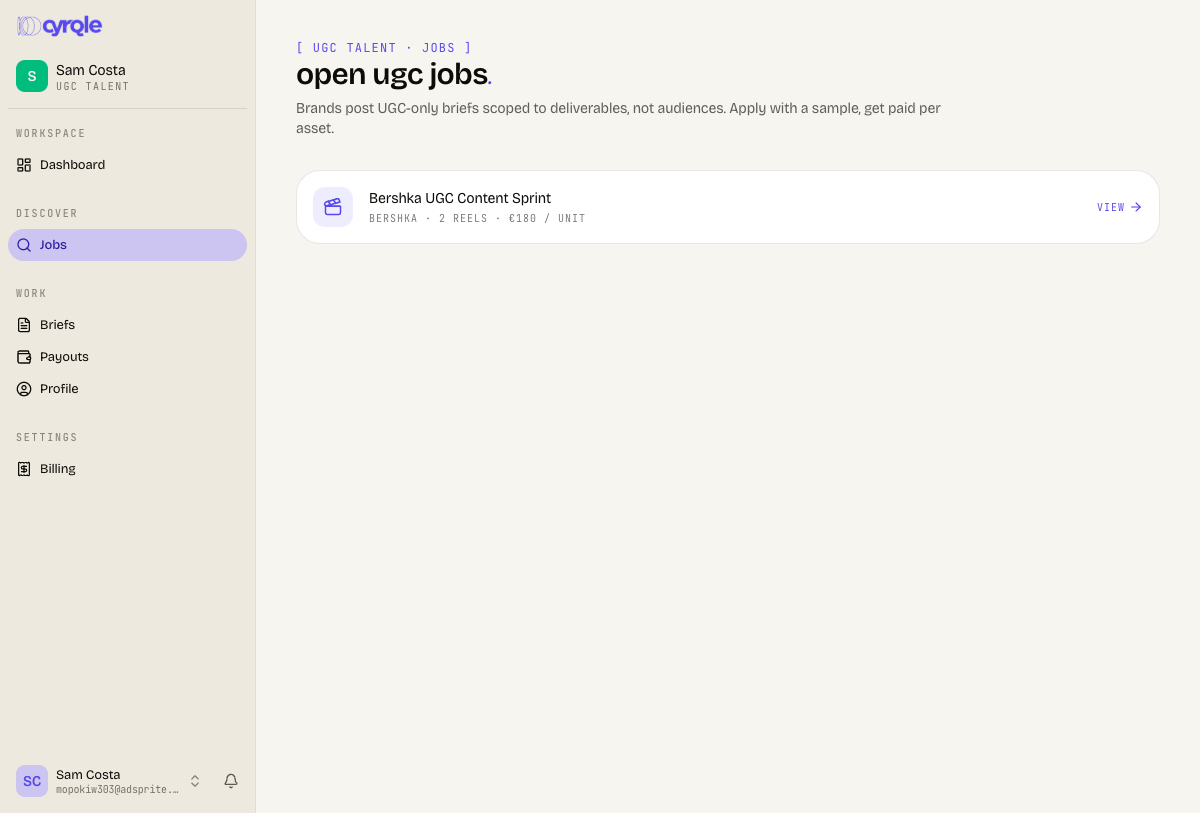This screenshot has width=1200, height=813.
Task: Click VIEW on the Bershka job
Action: (x=1119, y=207)
